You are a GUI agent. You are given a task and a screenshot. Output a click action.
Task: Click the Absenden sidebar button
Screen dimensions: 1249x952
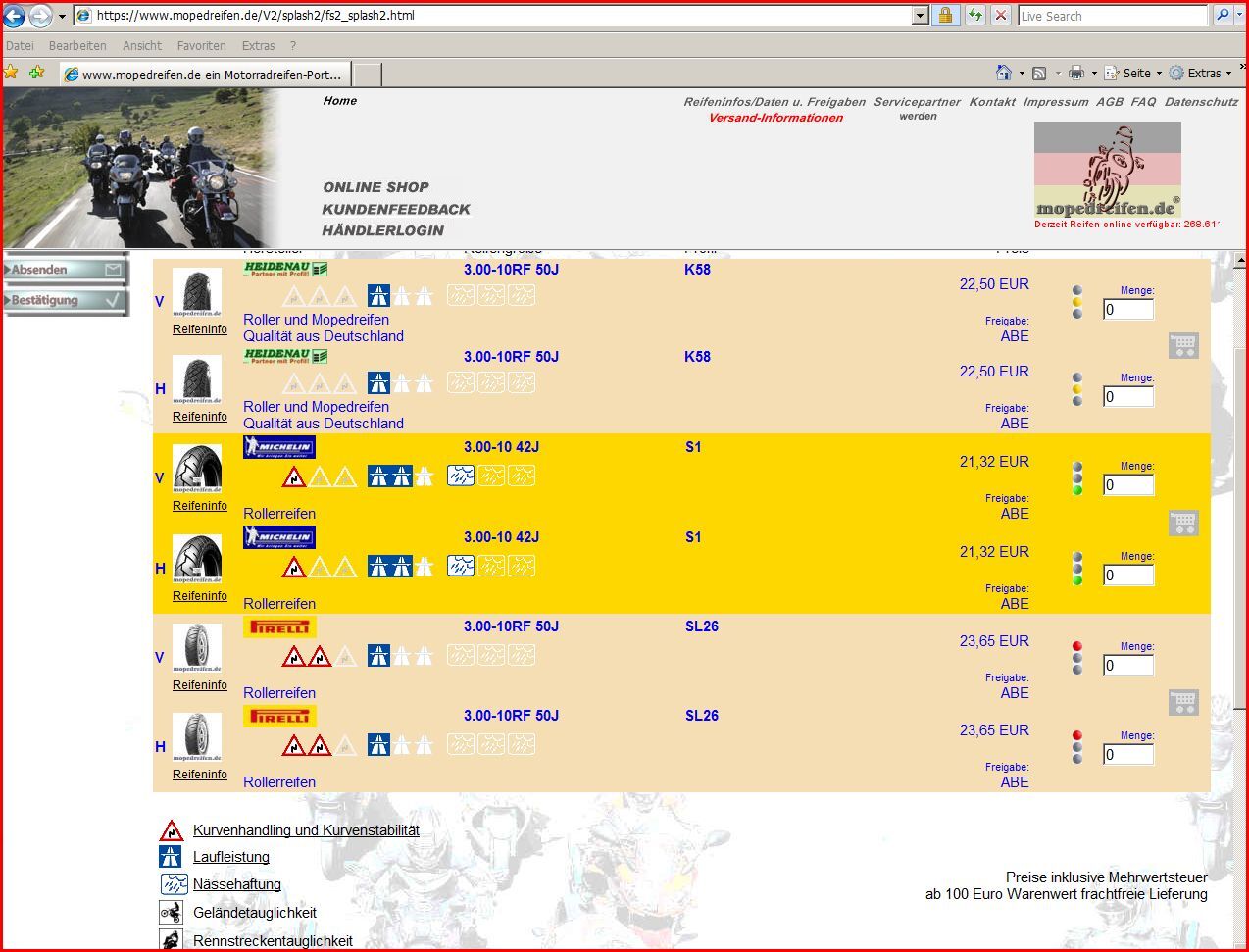coord(66,269)
